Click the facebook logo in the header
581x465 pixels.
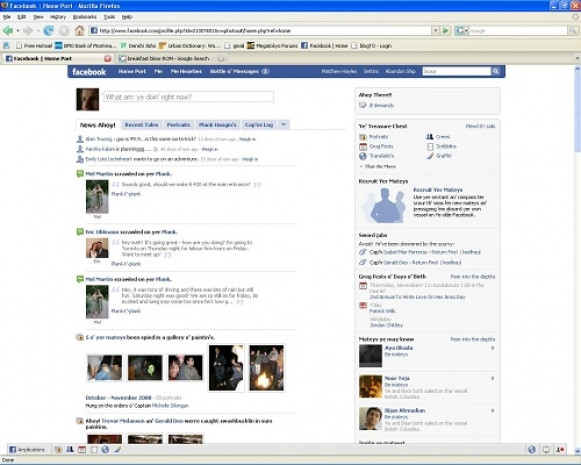89,72
